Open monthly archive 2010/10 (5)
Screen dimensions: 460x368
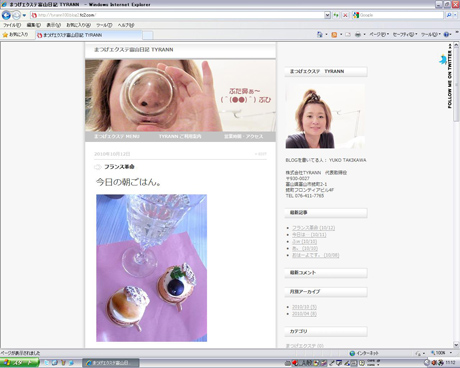[x=304, y=307]
